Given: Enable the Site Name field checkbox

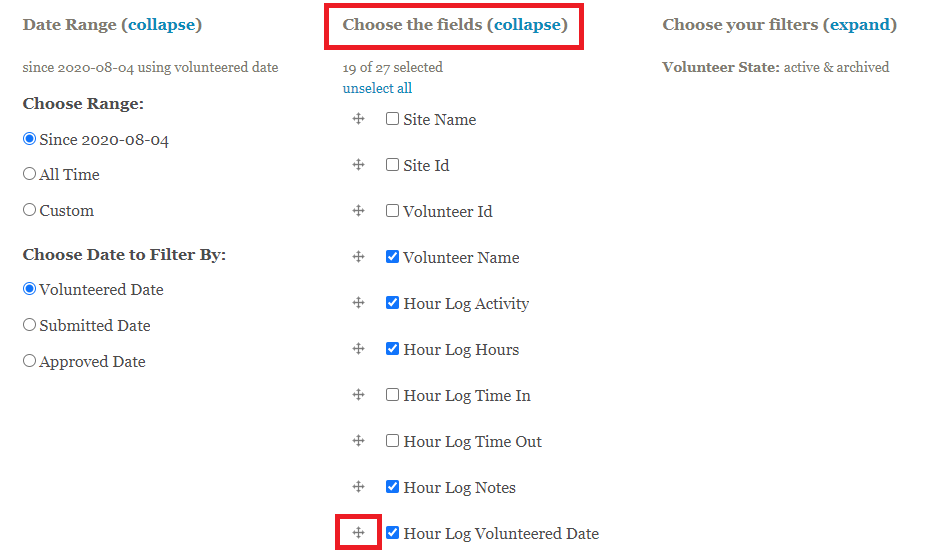Looking at the screenshot, I should point(393,119).
